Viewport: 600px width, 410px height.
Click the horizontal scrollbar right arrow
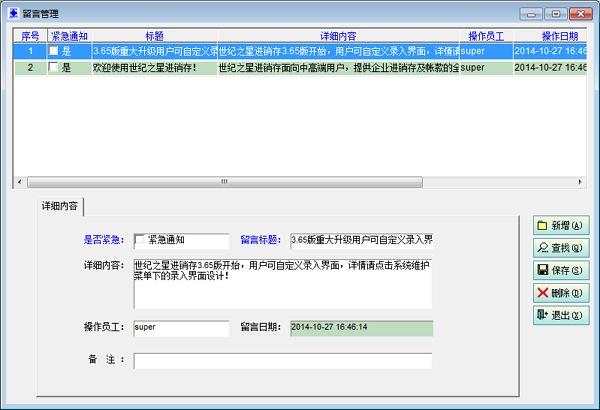click(580, 182)
